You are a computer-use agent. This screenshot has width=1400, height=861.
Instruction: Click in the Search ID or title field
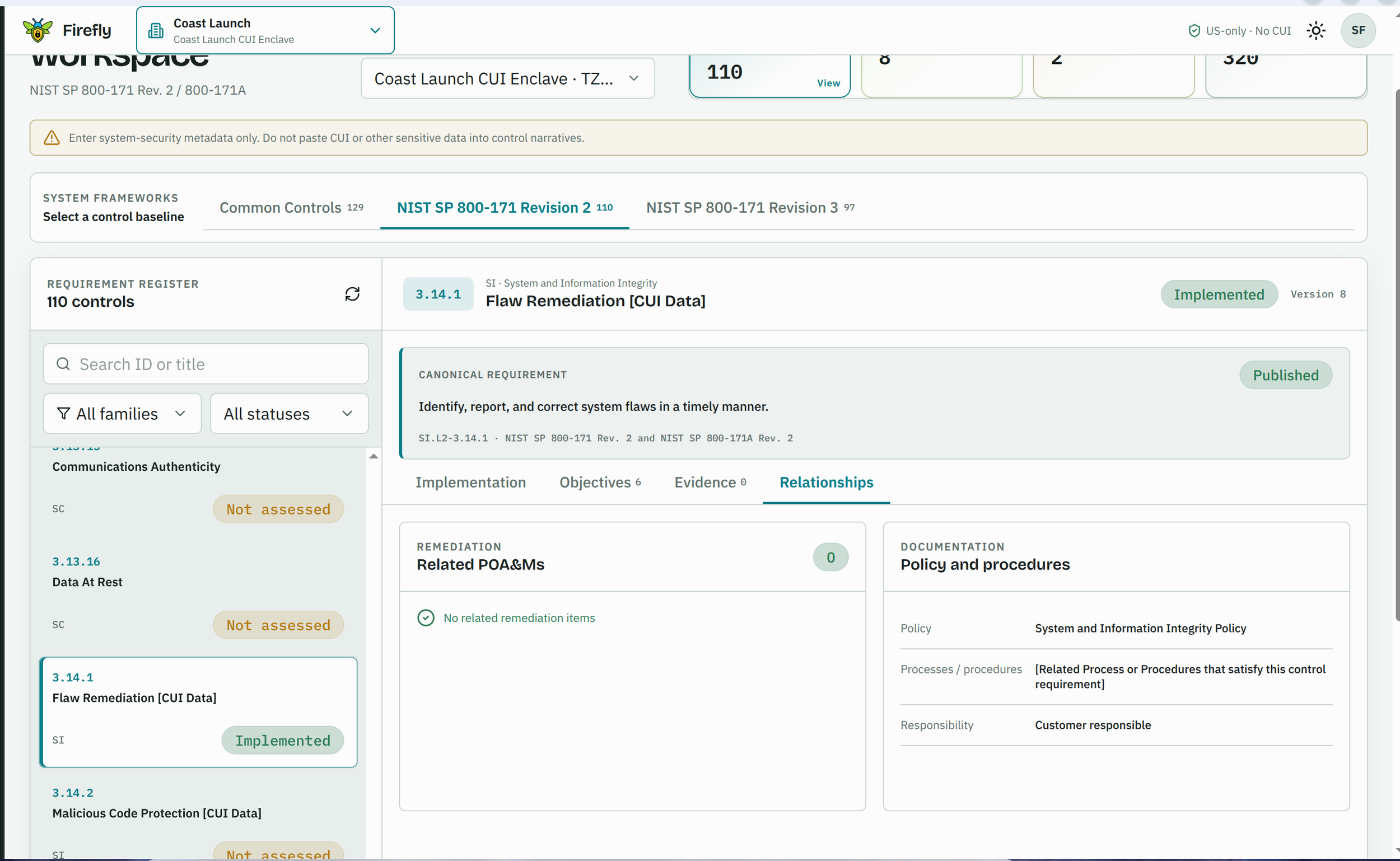coord(206,364)
